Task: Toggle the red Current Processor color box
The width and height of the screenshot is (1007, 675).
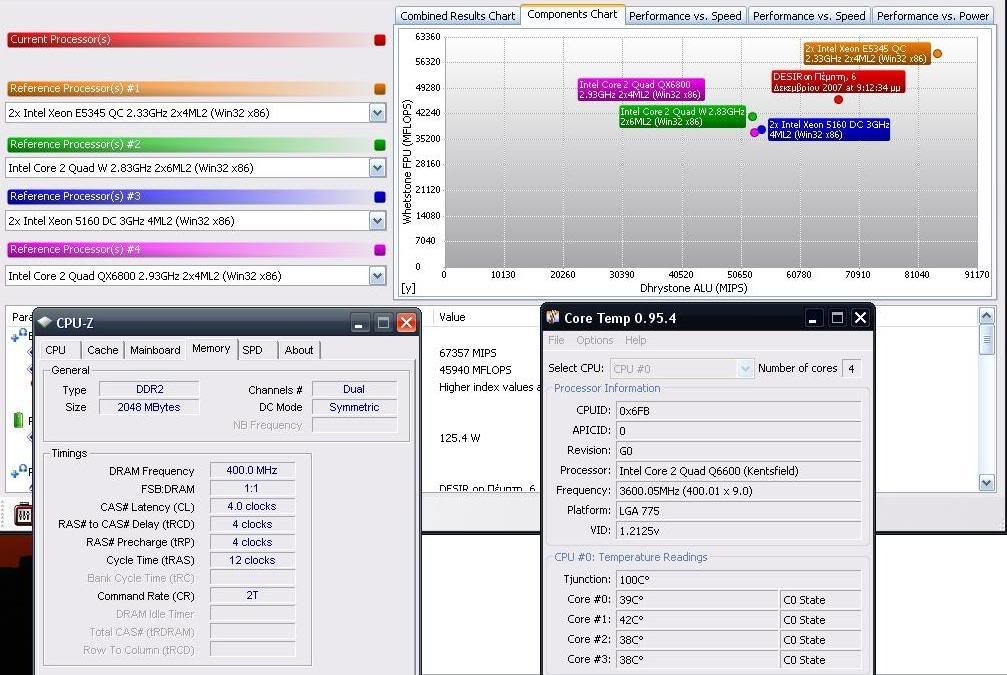Action: 379,40
